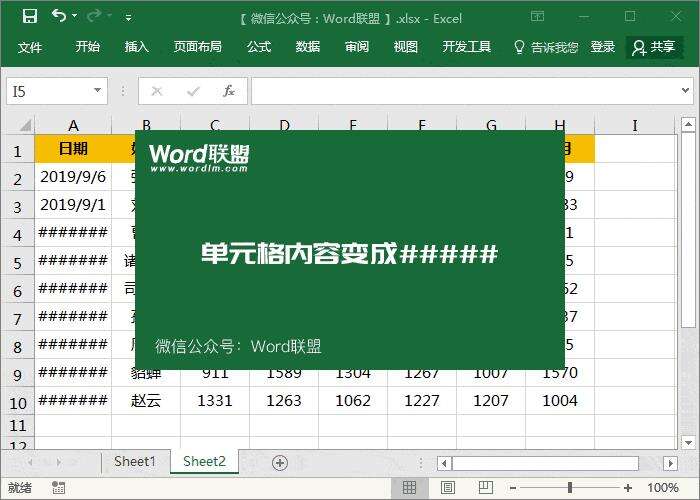
Task: Click the macro recording icon in status bar
Action: tap(58, 488)
